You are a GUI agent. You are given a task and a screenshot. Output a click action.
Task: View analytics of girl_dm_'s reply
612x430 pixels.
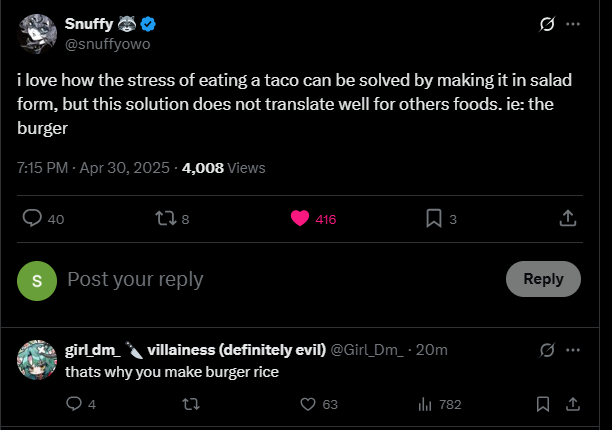(x=425, y=404)
